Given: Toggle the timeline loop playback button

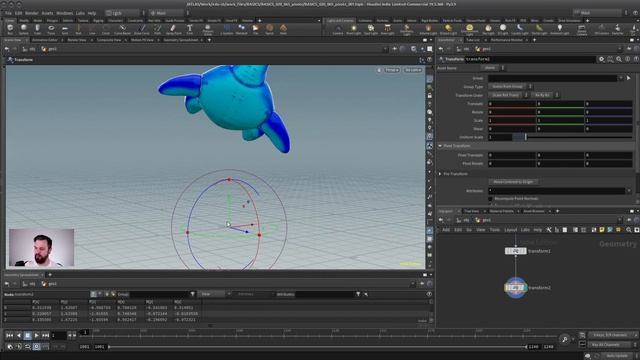Looking at the screenshot, I should pos(27,347).
